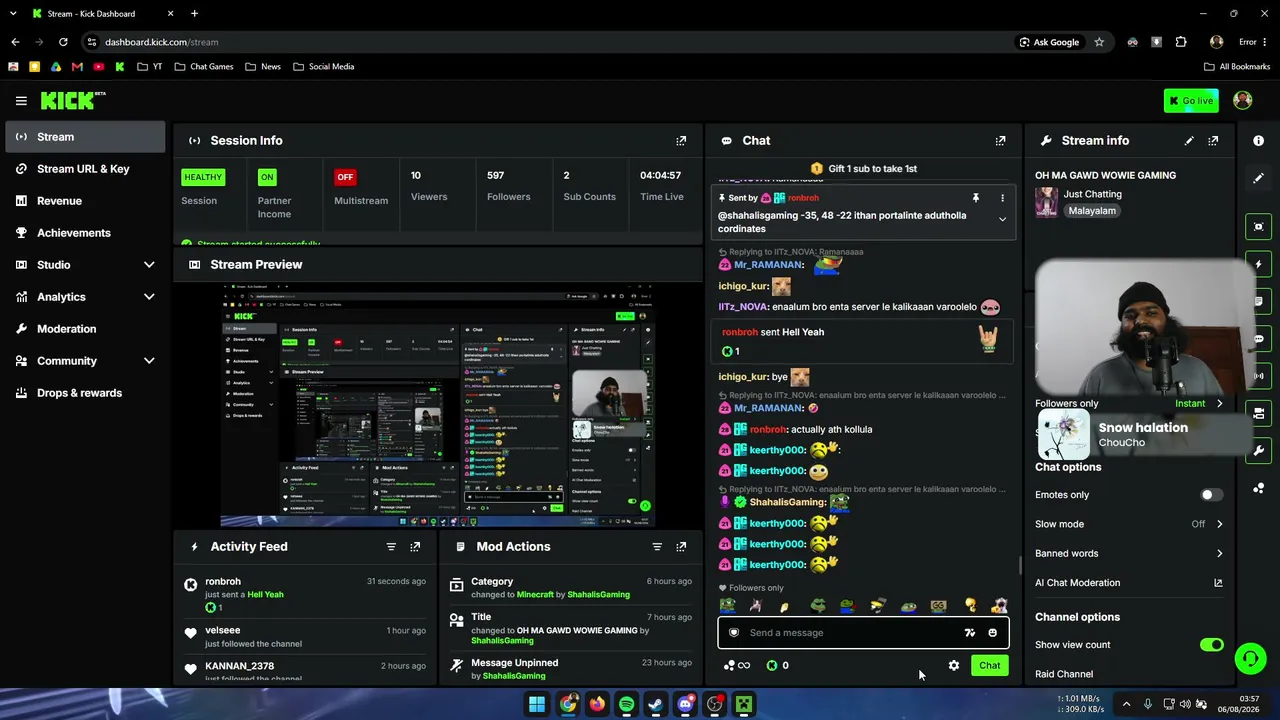Open the Achievements page

(x=85, y=233)
